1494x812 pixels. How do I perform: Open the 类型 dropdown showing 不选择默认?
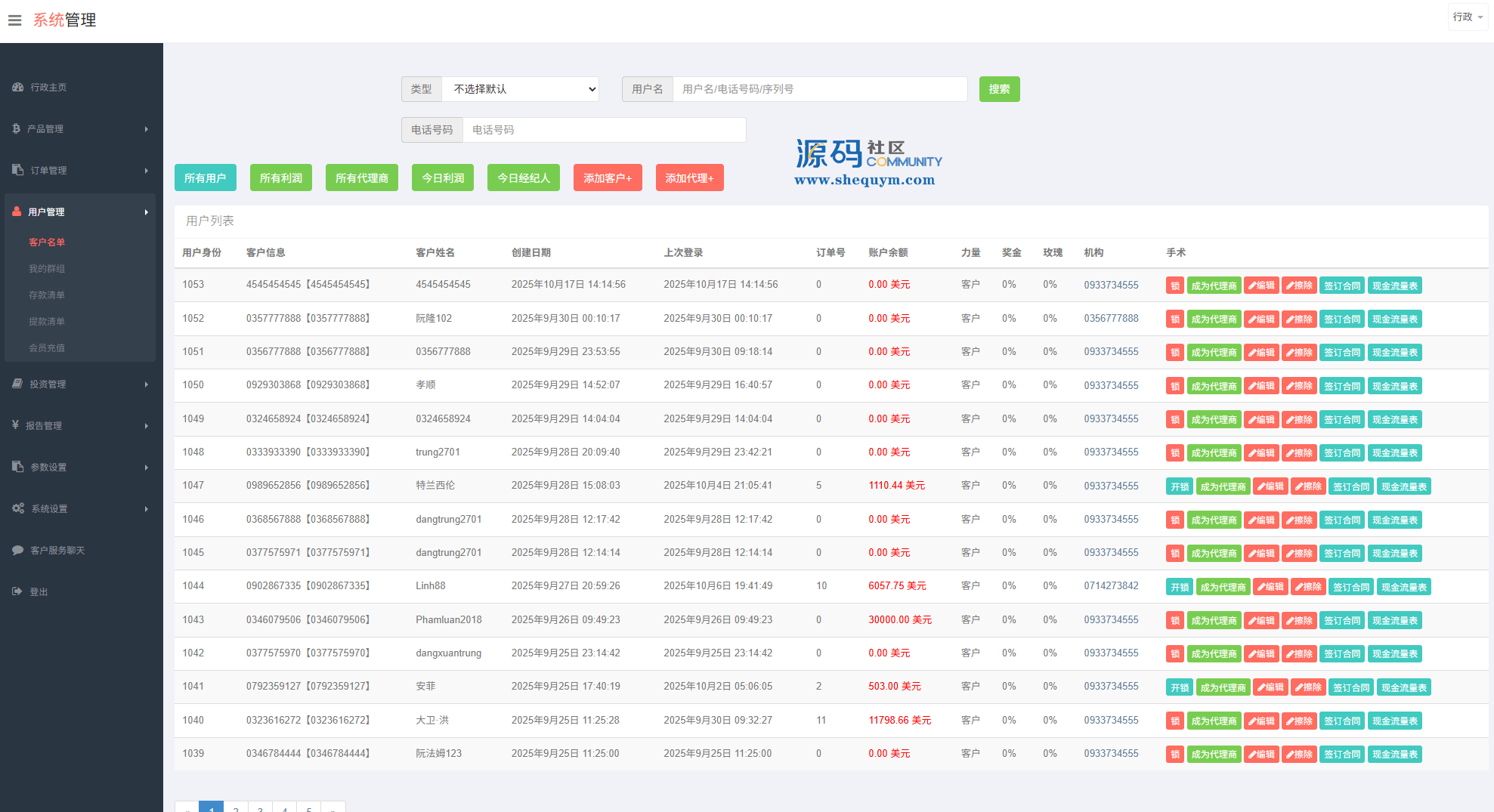[x=520, y=89]
